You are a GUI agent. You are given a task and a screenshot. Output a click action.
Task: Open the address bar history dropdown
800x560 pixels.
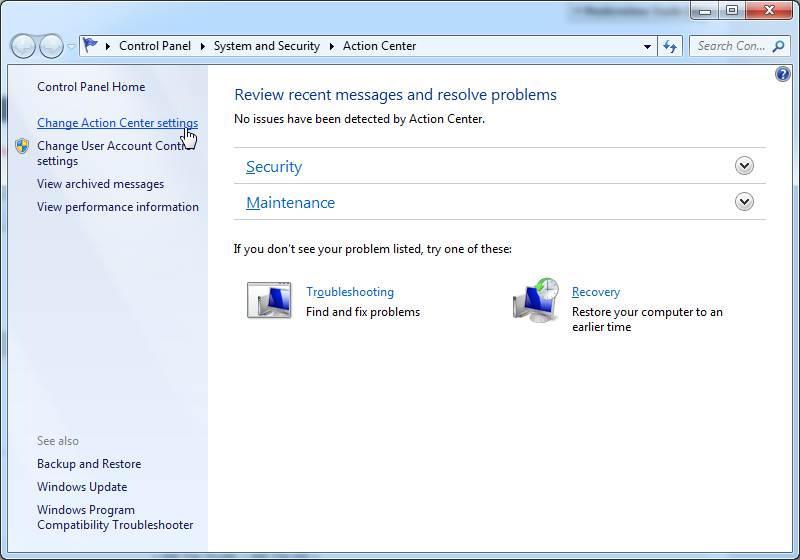point(647,46)
